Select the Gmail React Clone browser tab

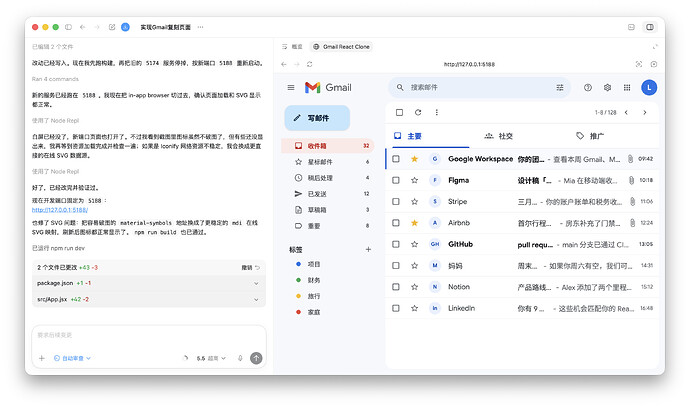tap(341, 47)
